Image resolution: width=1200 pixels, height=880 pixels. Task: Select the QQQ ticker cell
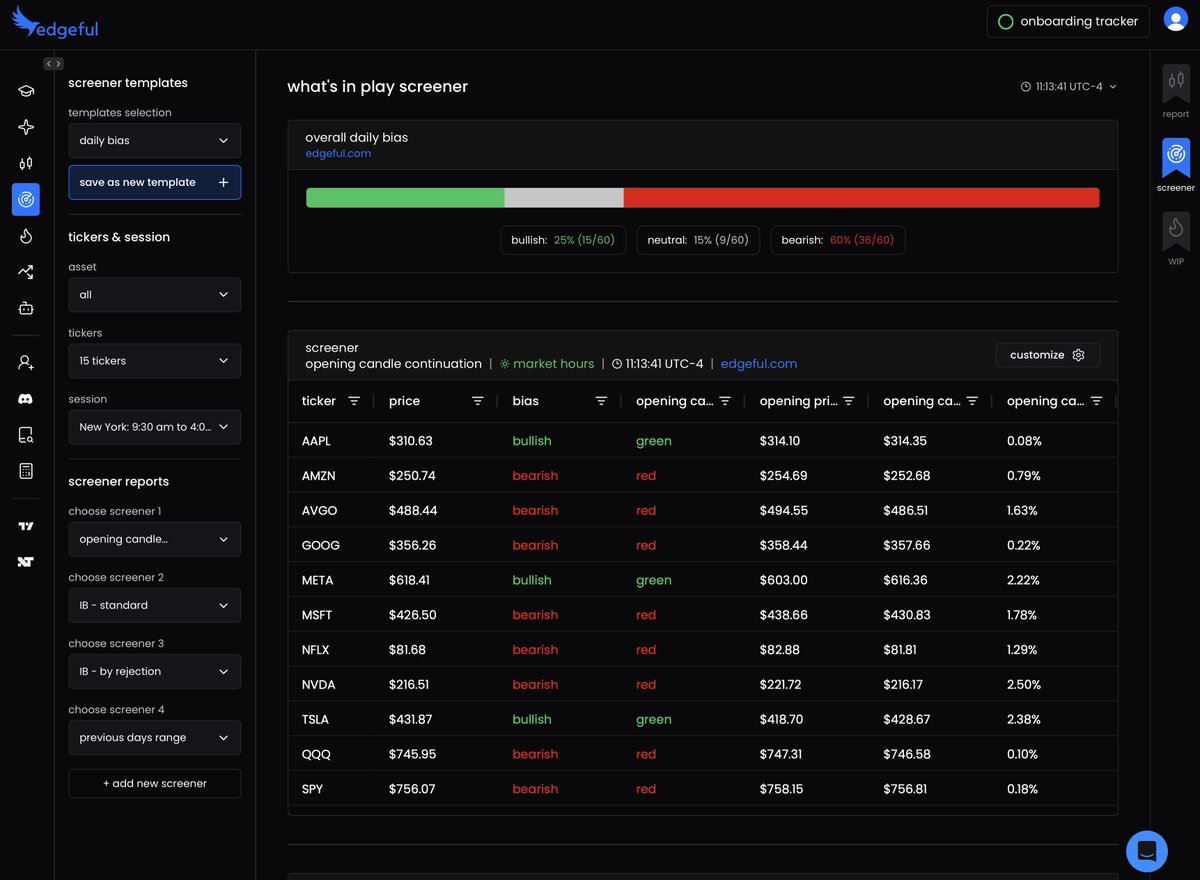[316, 755]
